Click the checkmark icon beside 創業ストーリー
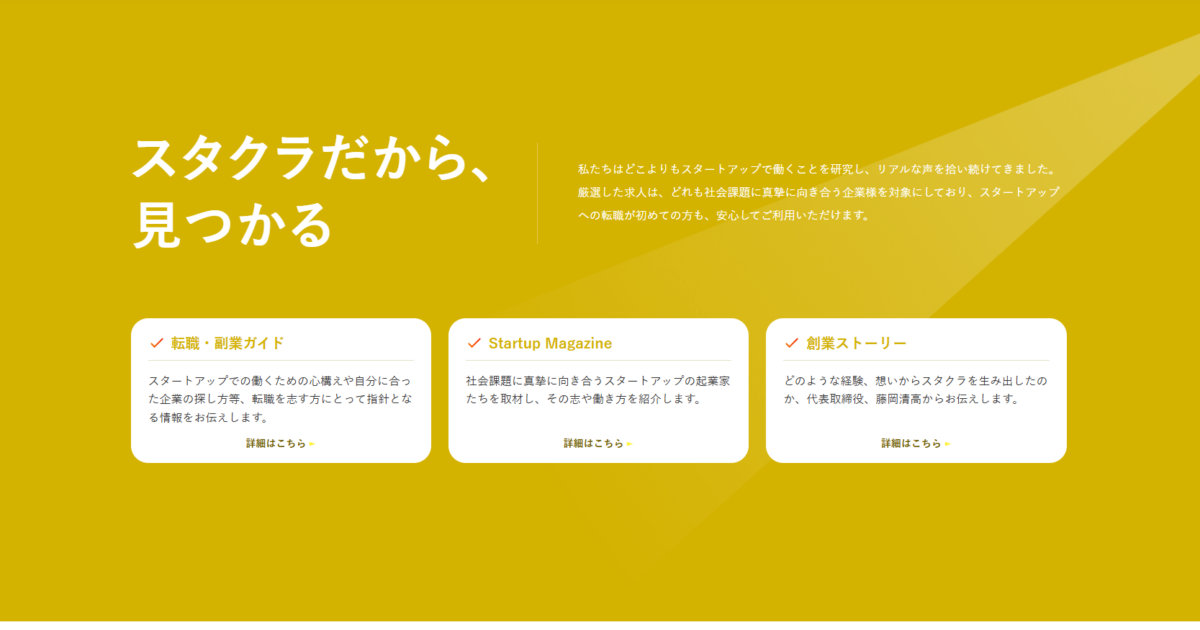 [x=792, y=343]
